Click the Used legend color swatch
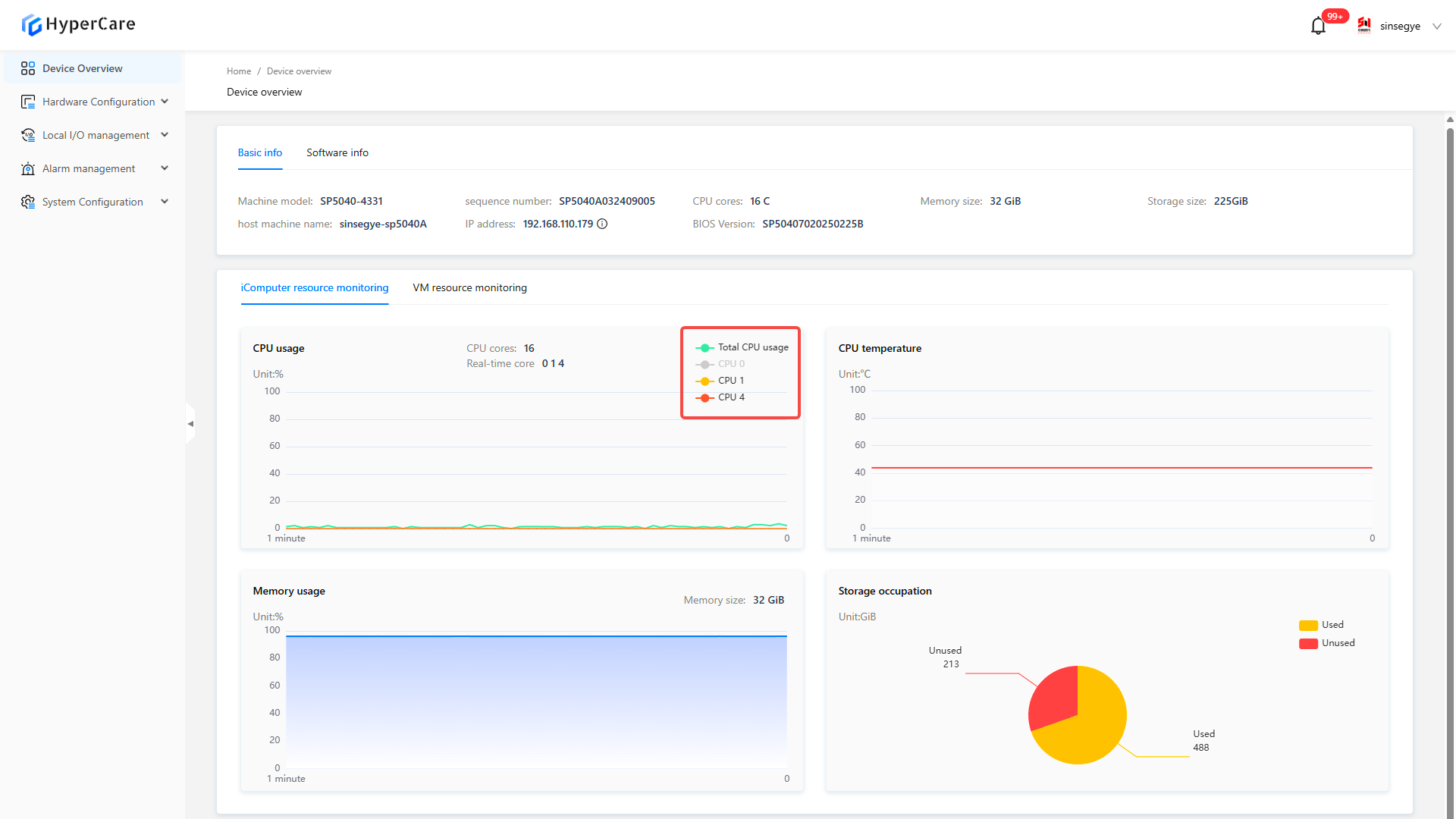Viewport: 1456px width, 819px height. (x=1308, y=625)
